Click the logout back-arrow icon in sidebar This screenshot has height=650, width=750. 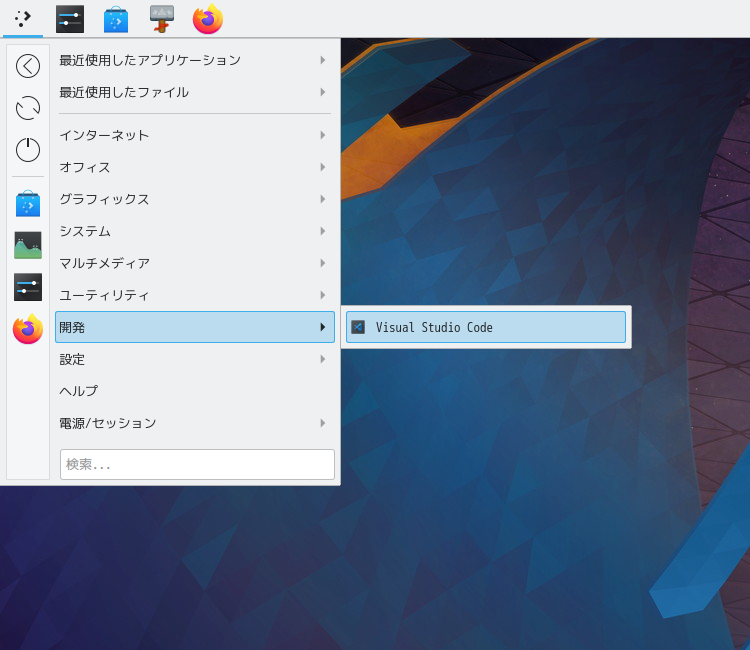pos(28,66)
